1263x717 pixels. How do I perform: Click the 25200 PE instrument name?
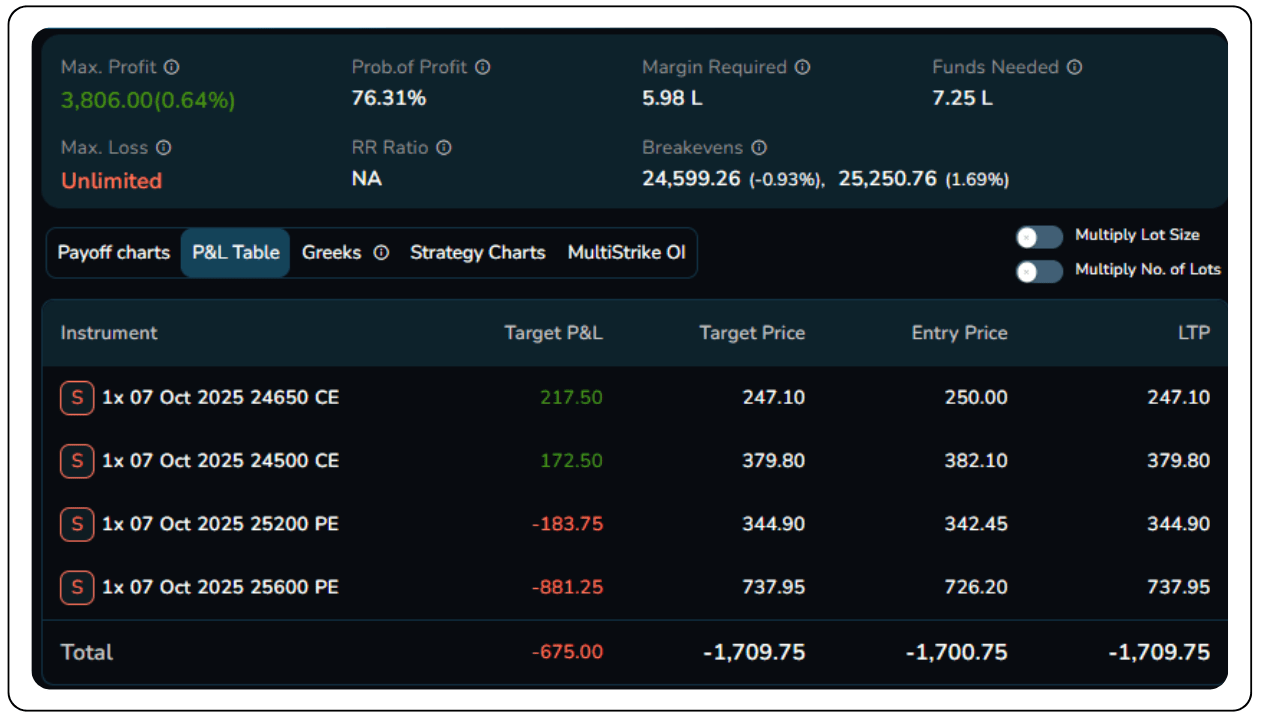tap(220, 524)
